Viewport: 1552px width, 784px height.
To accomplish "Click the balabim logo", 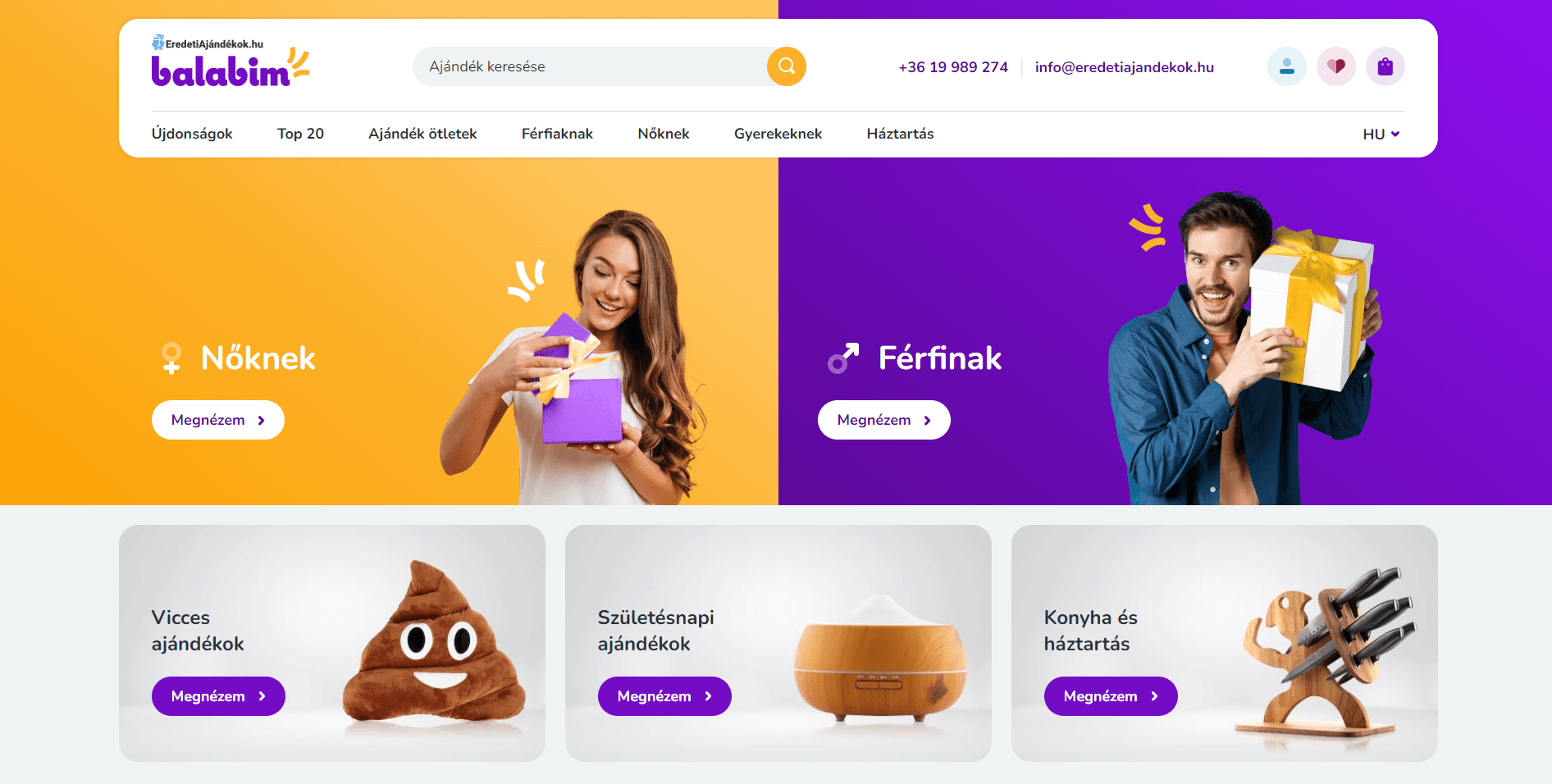I will (231, 62).
